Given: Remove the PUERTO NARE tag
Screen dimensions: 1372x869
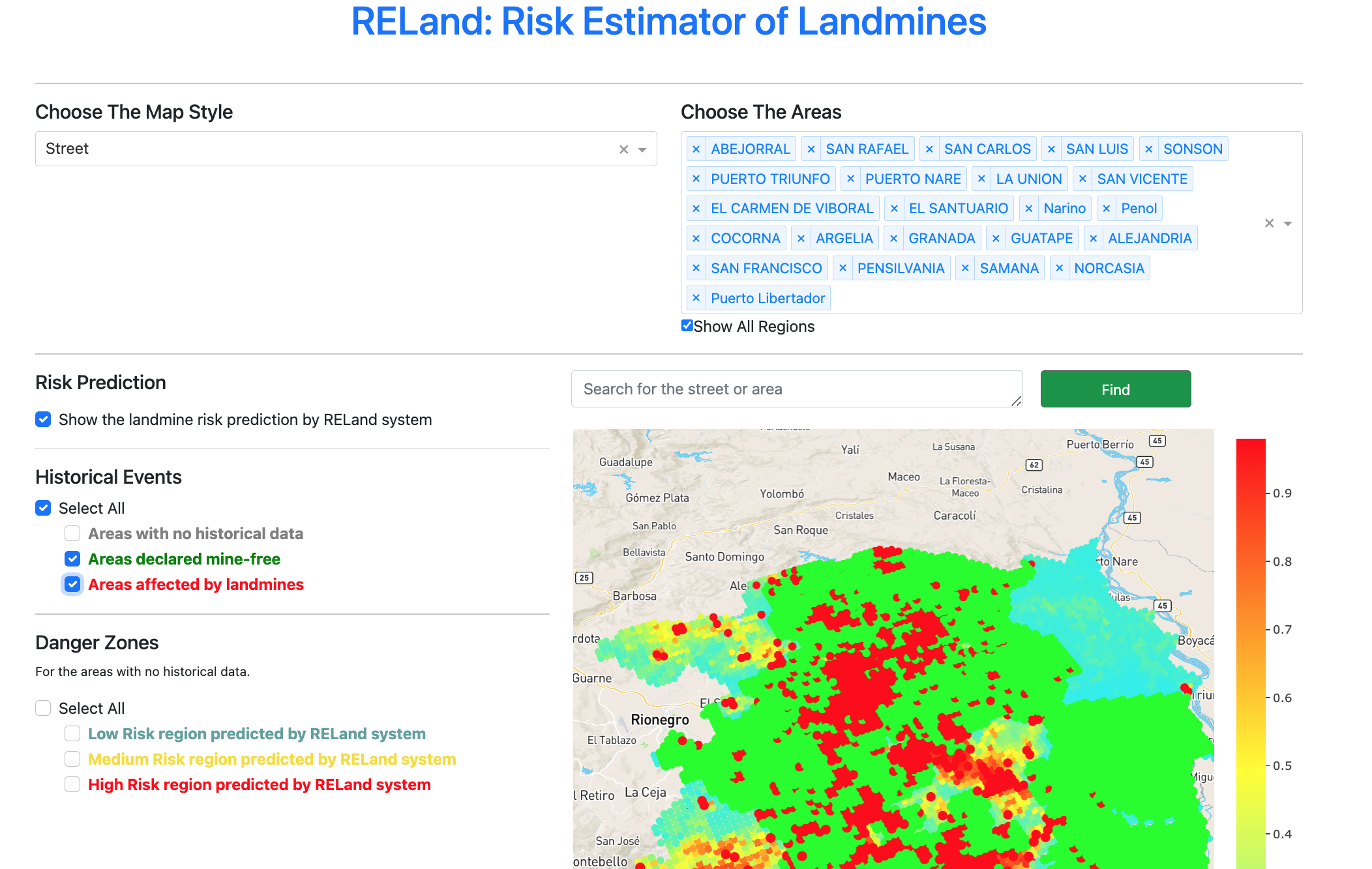Looking at the screenshot, I should (850, 179).
